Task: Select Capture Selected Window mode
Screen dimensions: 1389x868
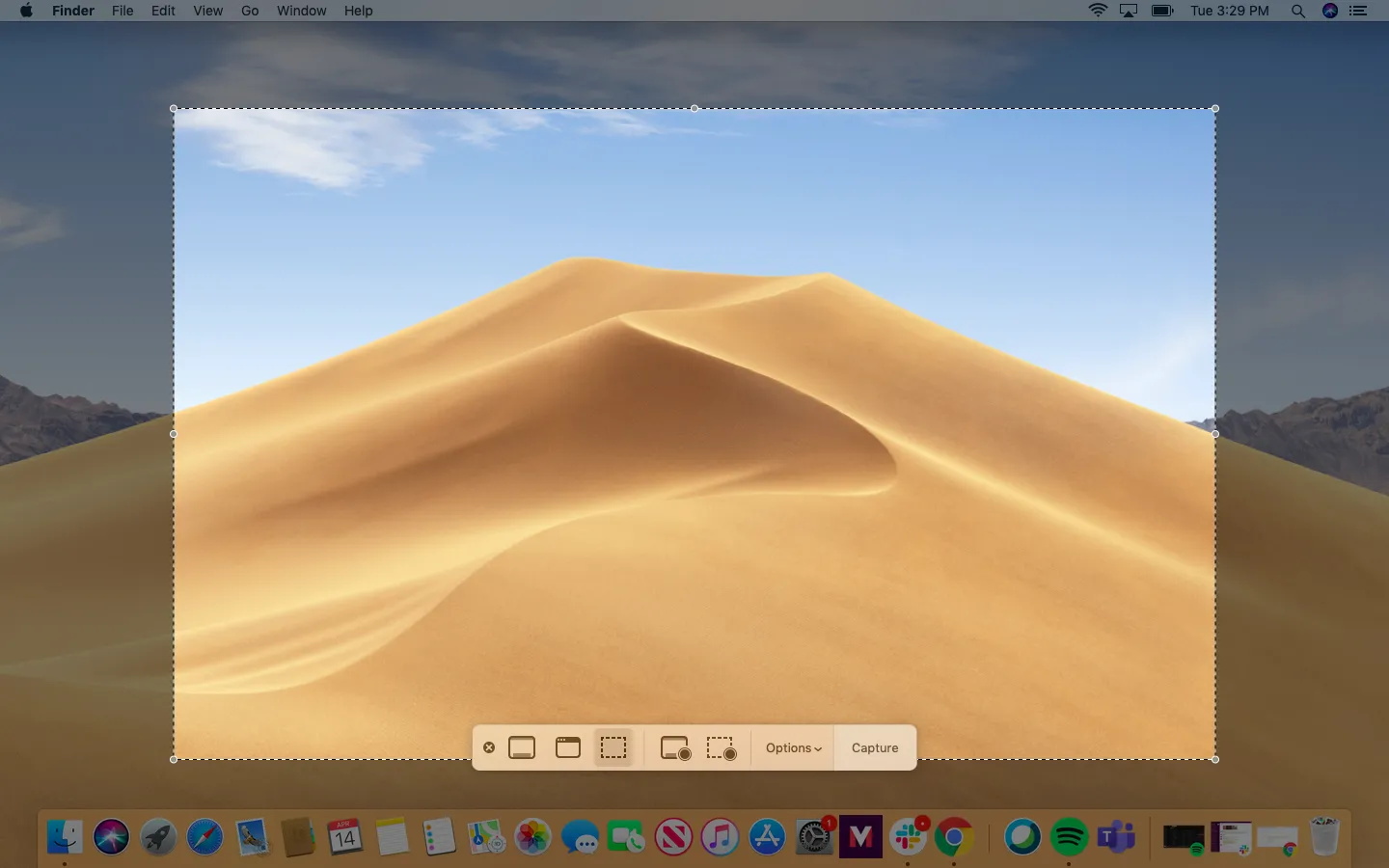Action: click(568, 747)
